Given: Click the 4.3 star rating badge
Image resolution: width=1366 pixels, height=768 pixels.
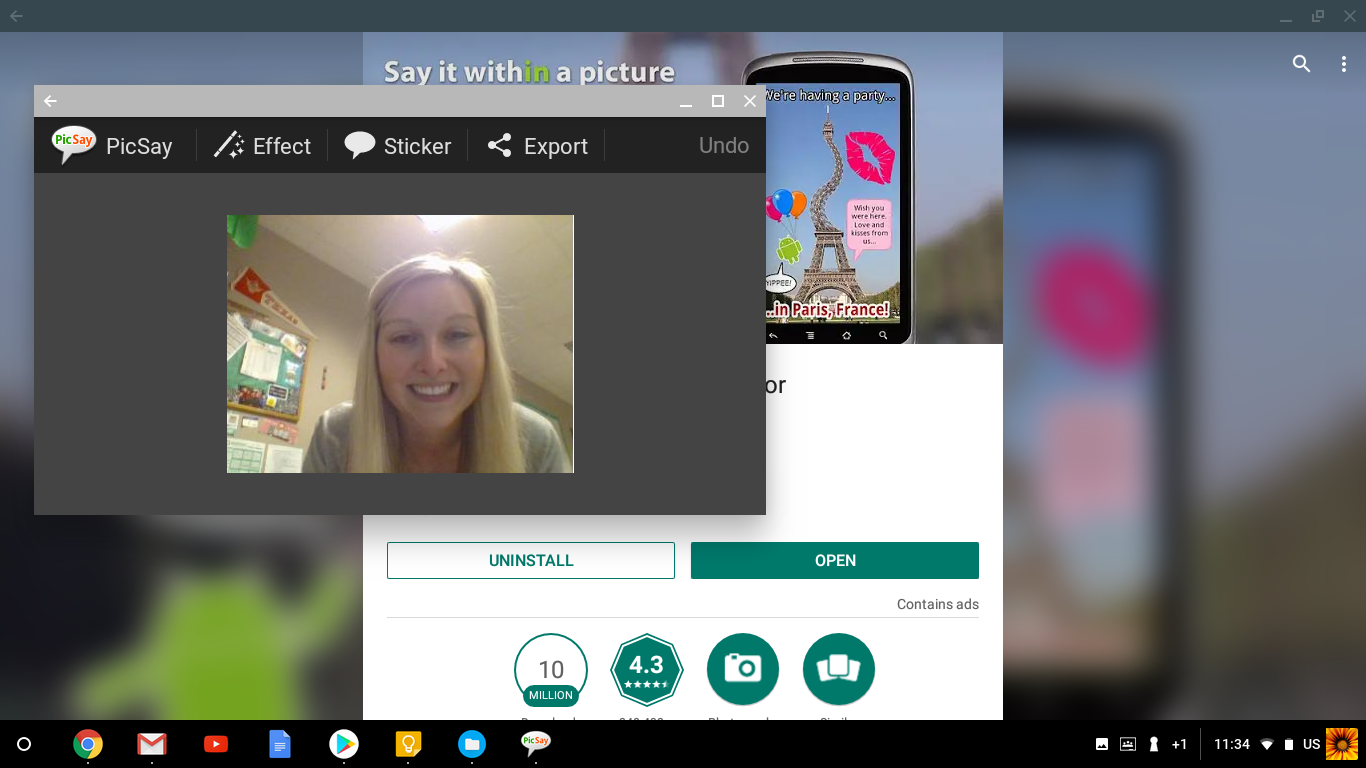Looking at the screenshot, I should pyautogui.click(x=647, y=670).
